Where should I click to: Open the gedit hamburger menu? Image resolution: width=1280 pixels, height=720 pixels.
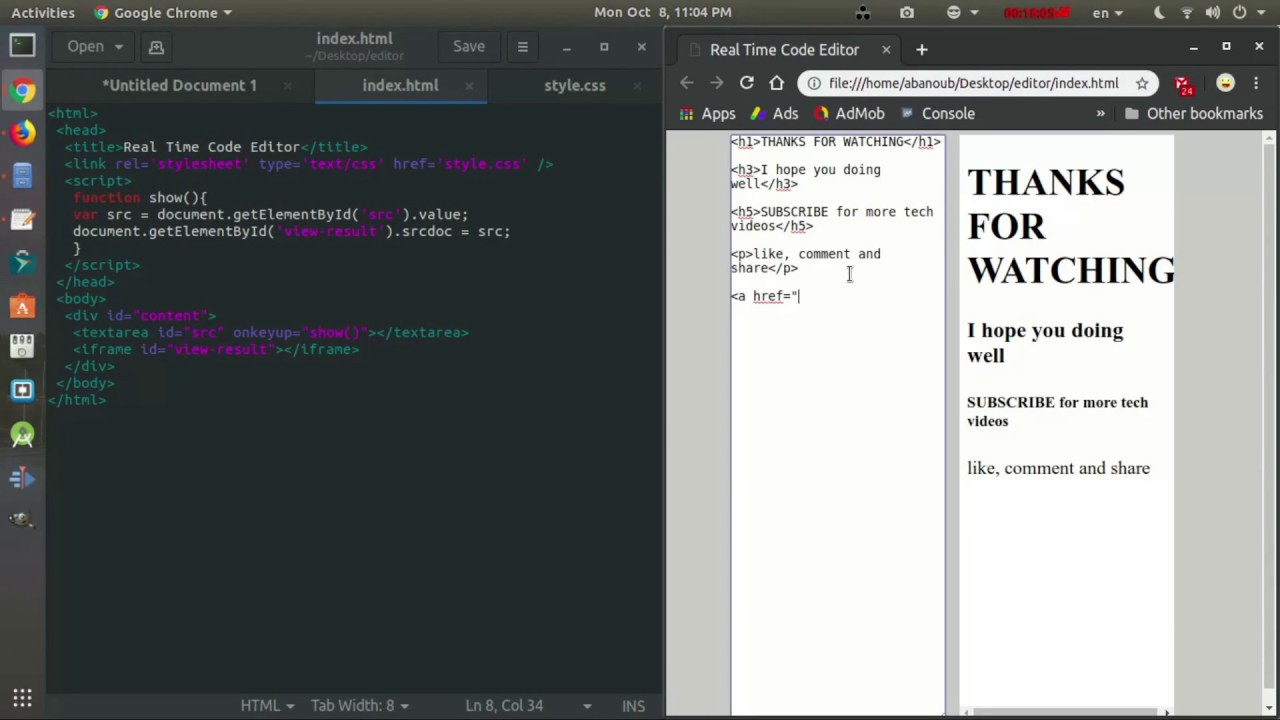click(522, 47)
